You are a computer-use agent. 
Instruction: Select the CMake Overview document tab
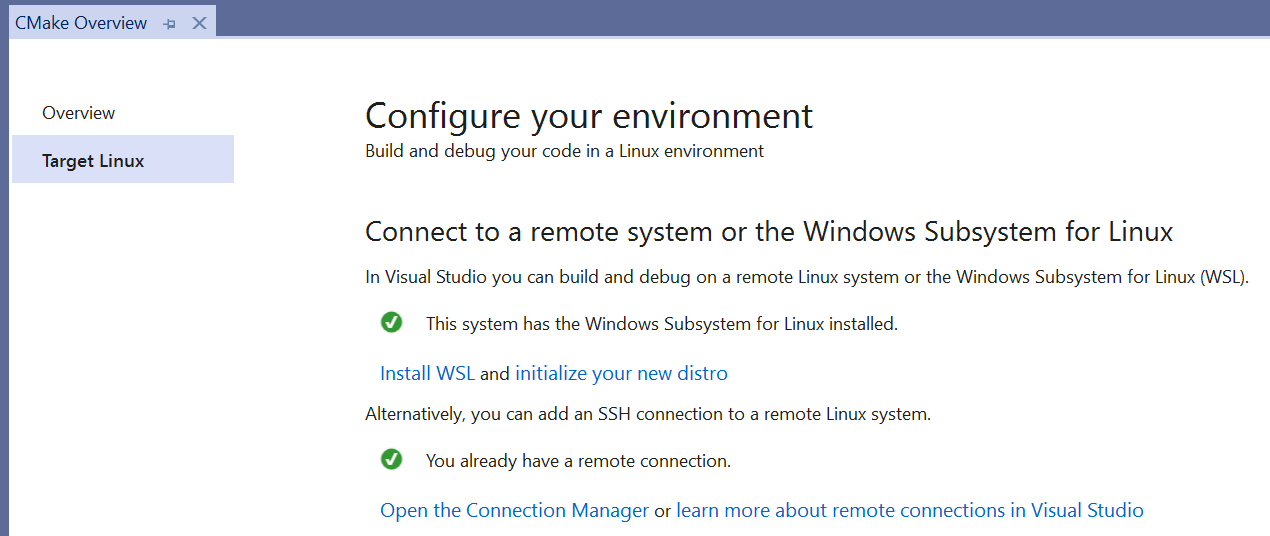[x=81, y=23]
